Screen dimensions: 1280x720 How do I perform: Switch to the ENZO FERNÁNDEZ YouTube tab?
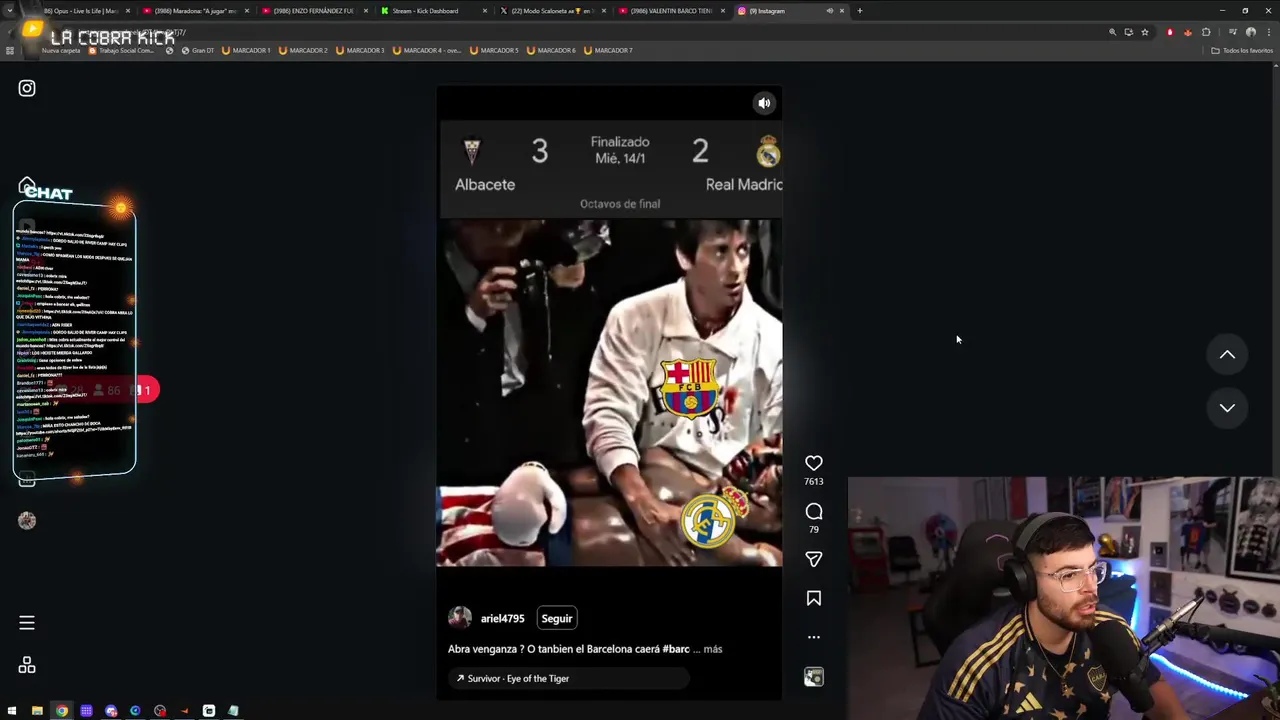click(314, 11)
